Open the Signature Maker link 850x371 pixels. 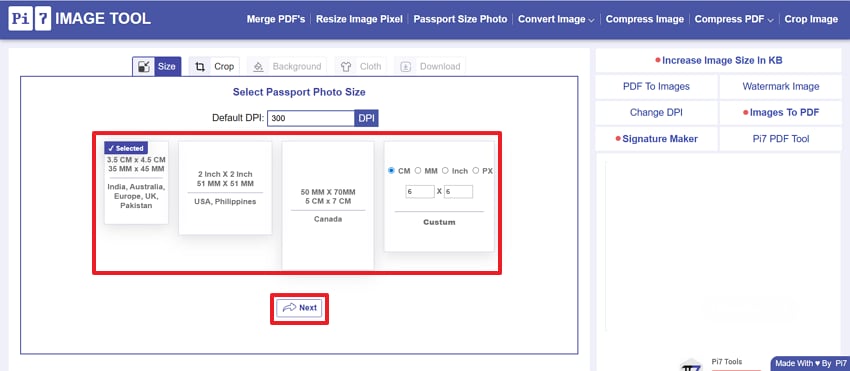tap(657, 139)
